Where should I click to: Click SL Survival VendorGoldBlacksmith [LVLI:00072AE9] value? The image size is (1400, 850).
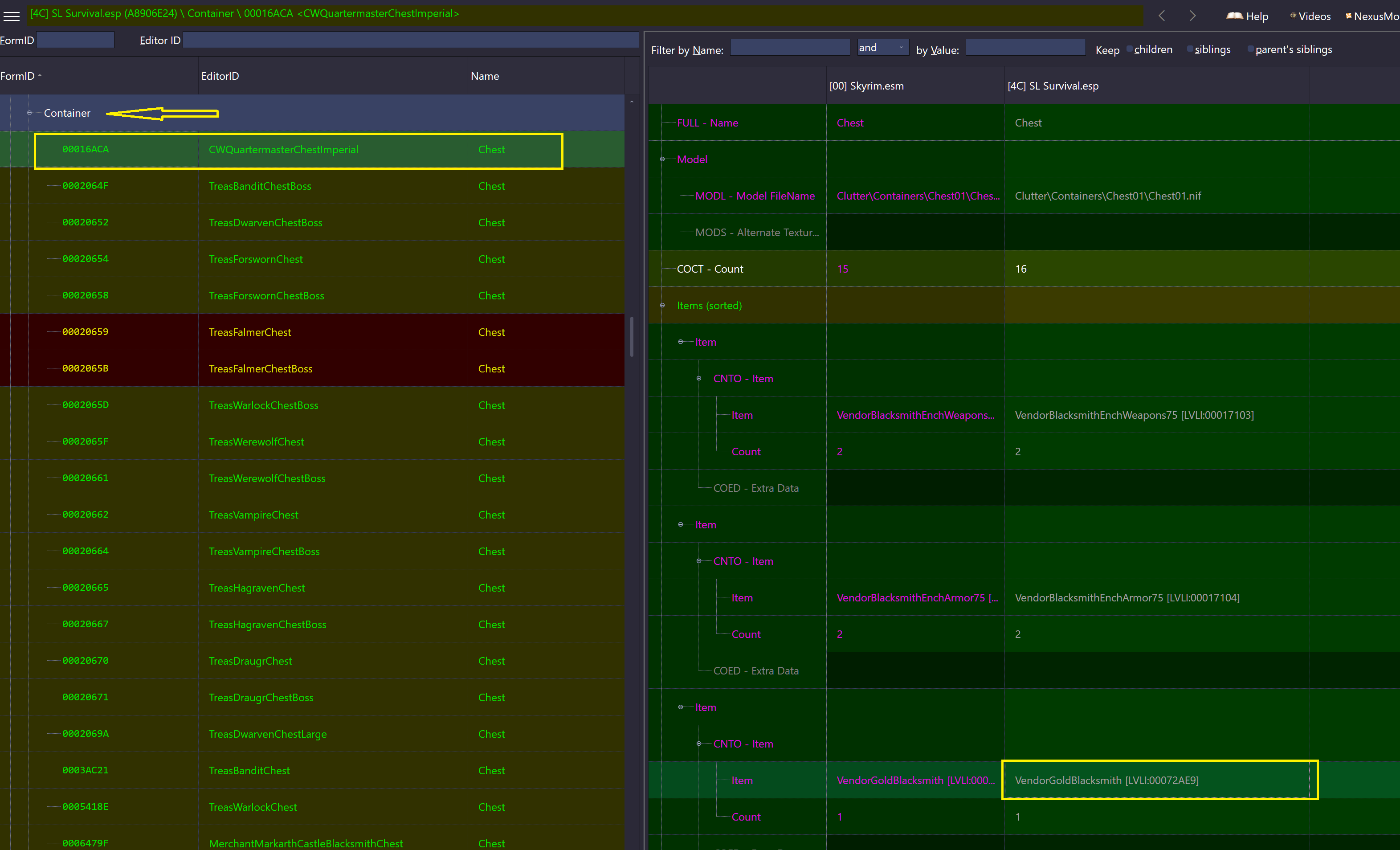[x=1107, y=780]
